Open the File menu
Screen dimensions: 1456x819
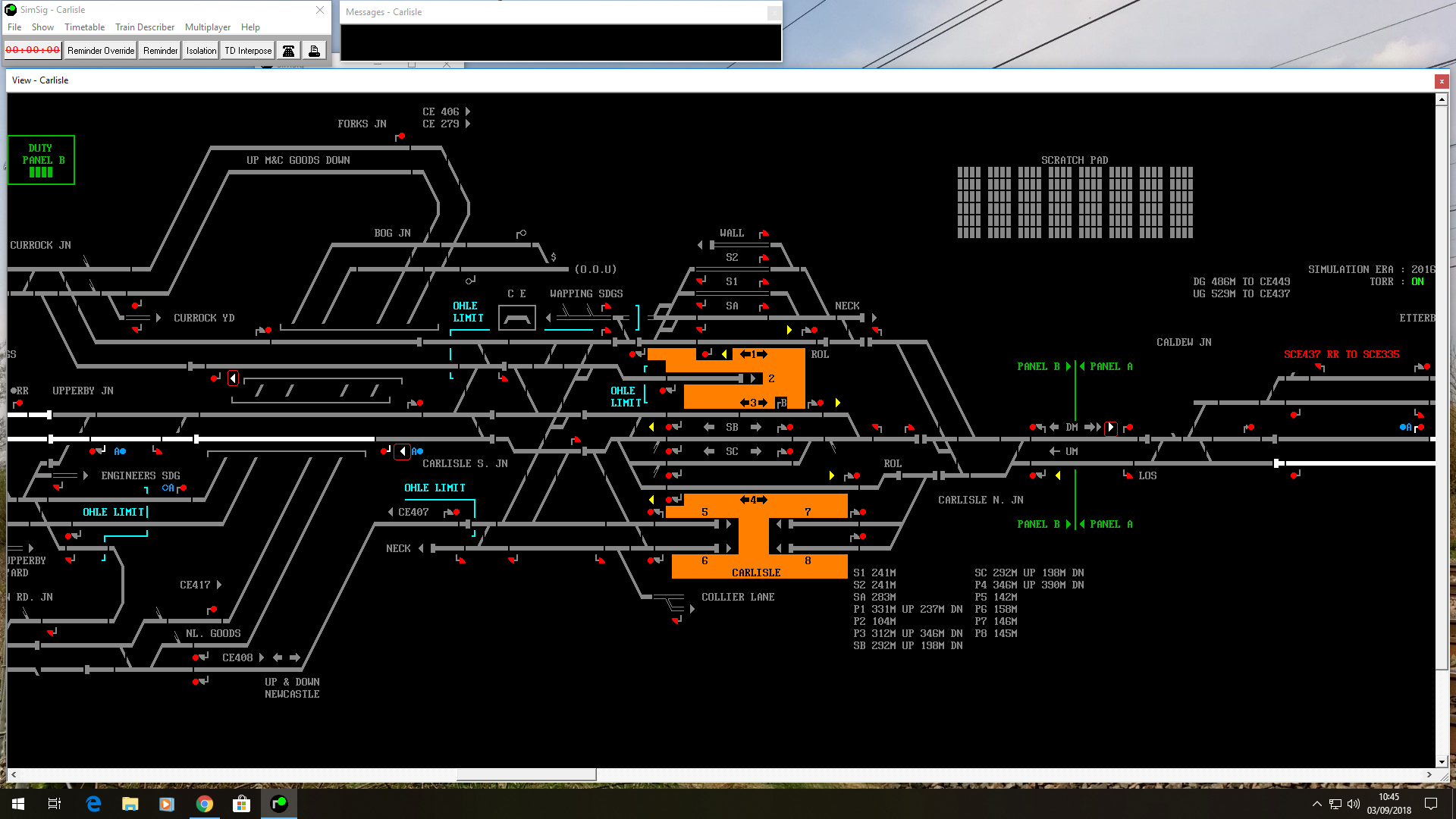tap(14, 27)
